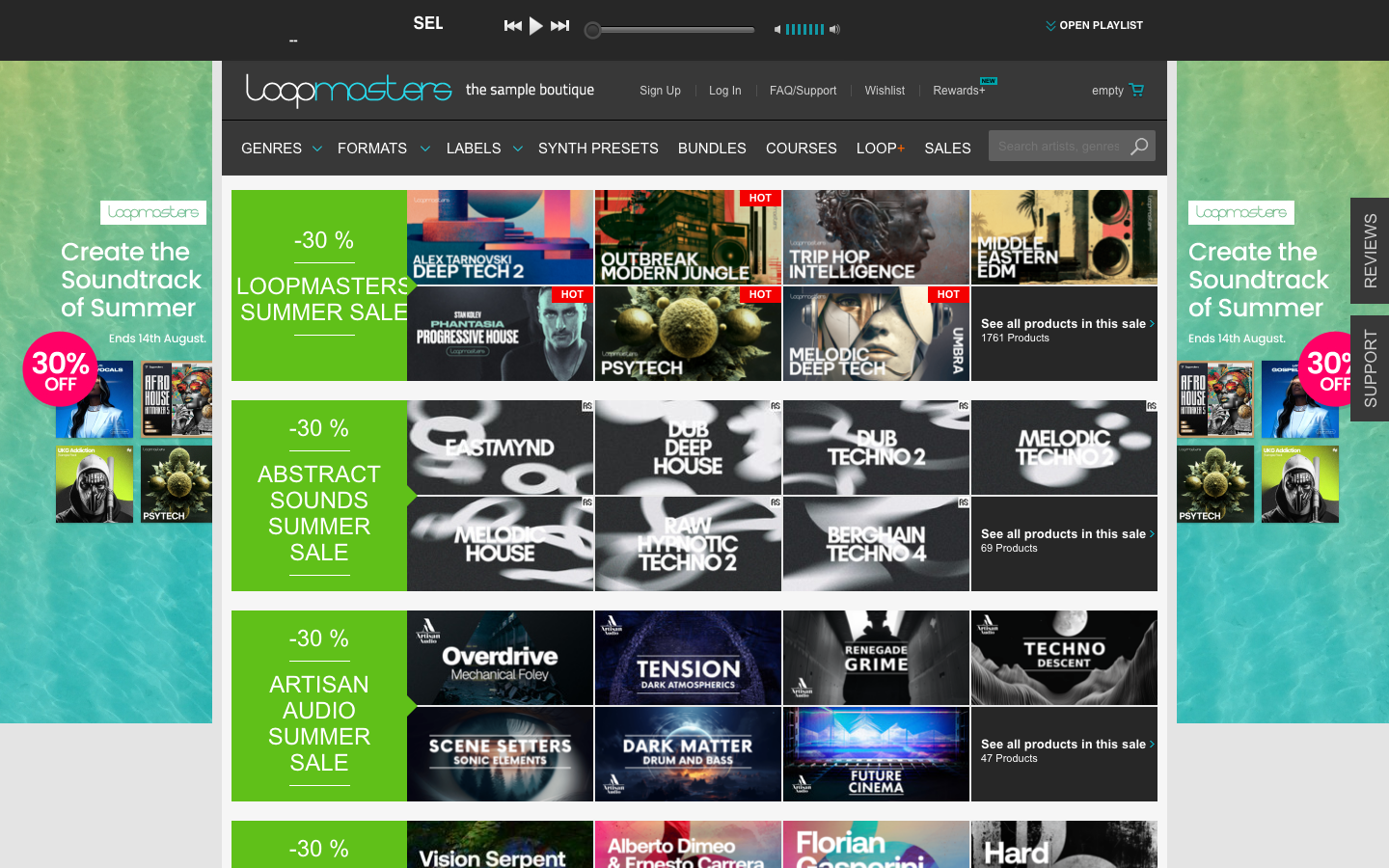Open the REVIEWS side tab

[x=1370, y=251]
